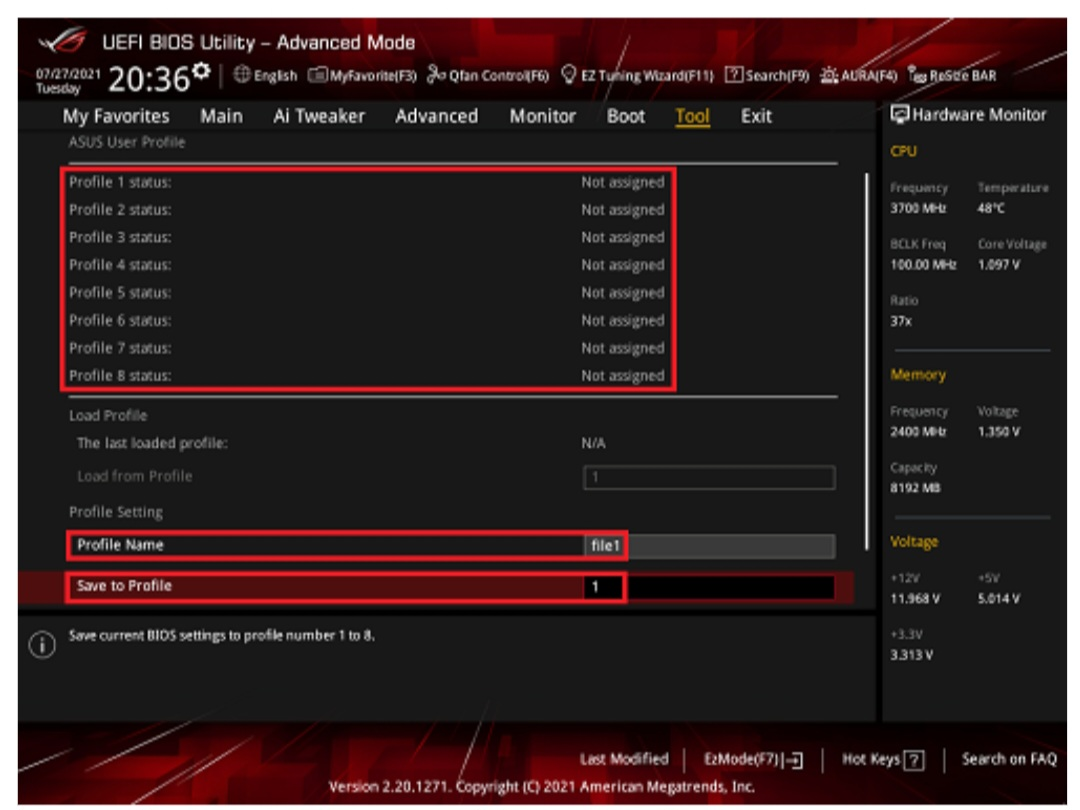Open the Monitor tab

(x=543, y=116)
